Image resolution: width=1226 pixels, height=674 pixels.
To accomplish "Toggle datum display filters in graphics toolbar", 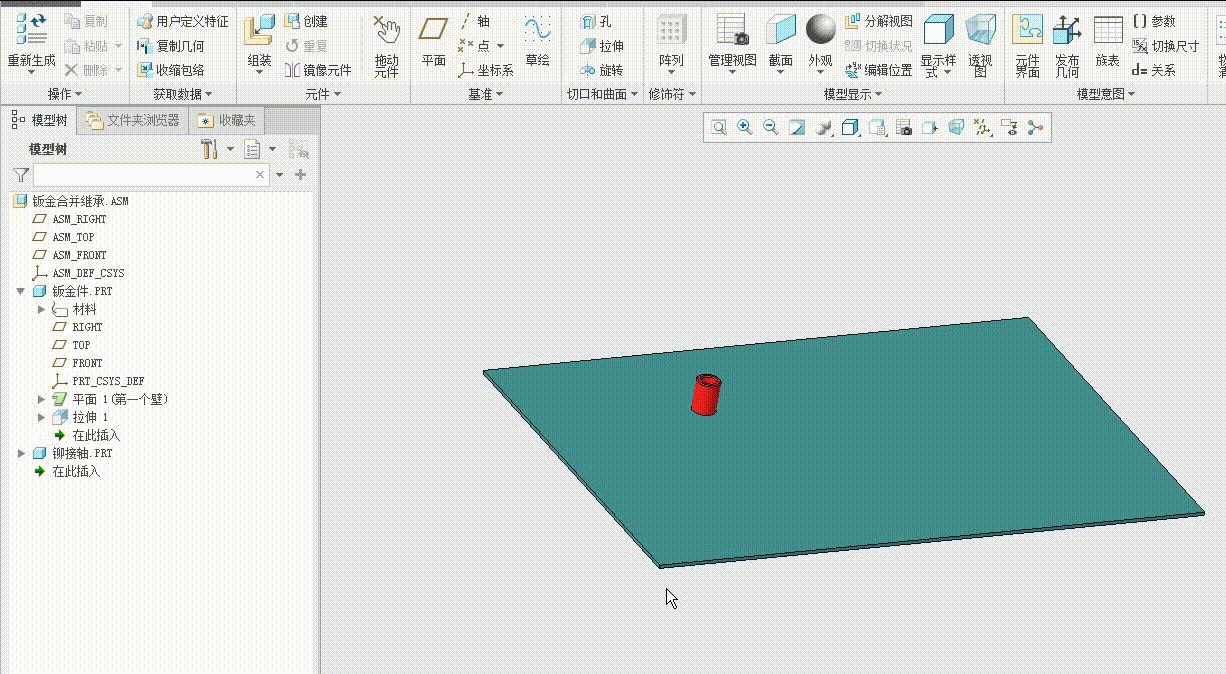I will pos(983,127).
